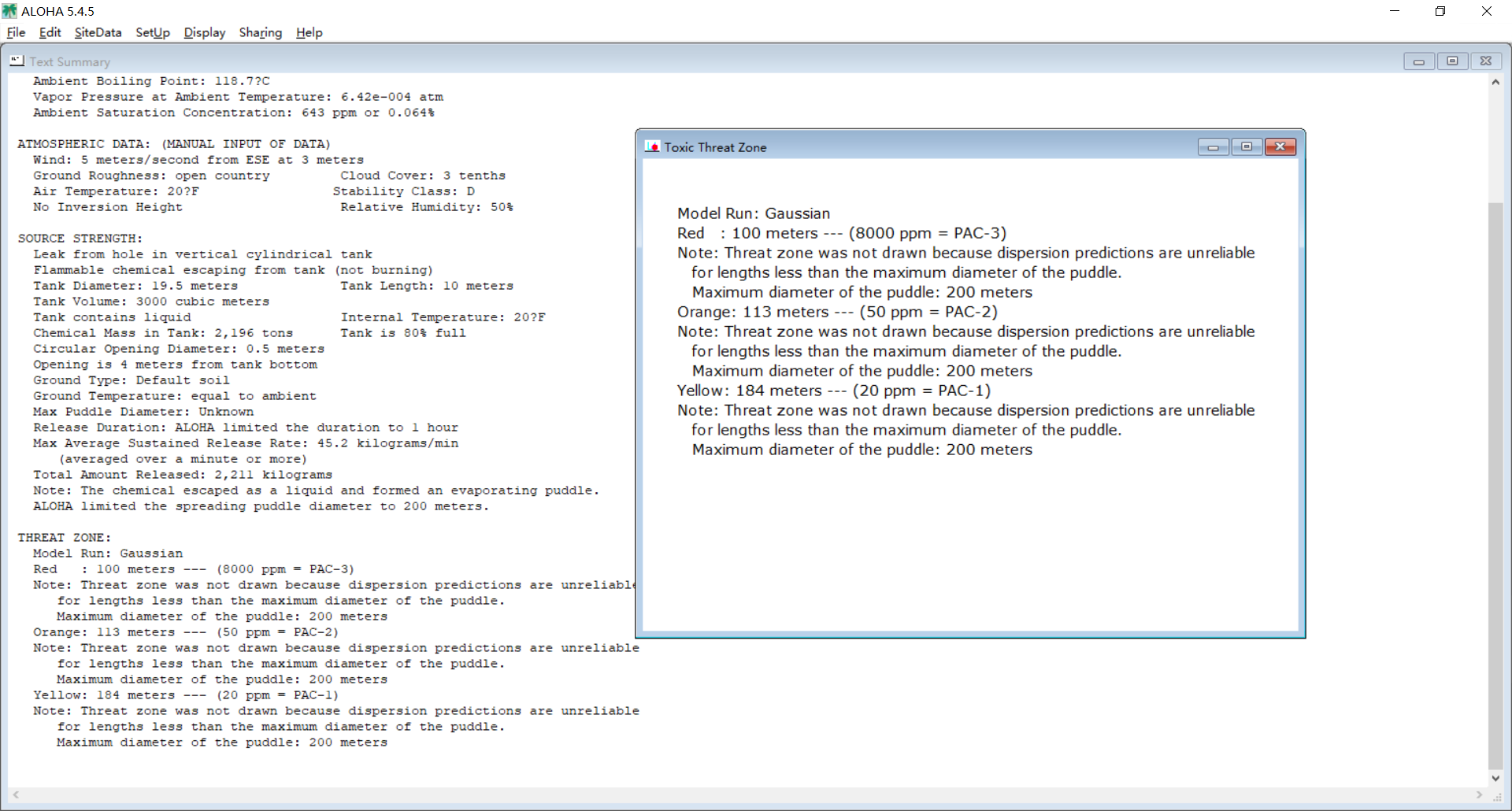This screenshot has width=1512, height=811.
Task: Close the ALOHA application window
Action: [1487, 11]
